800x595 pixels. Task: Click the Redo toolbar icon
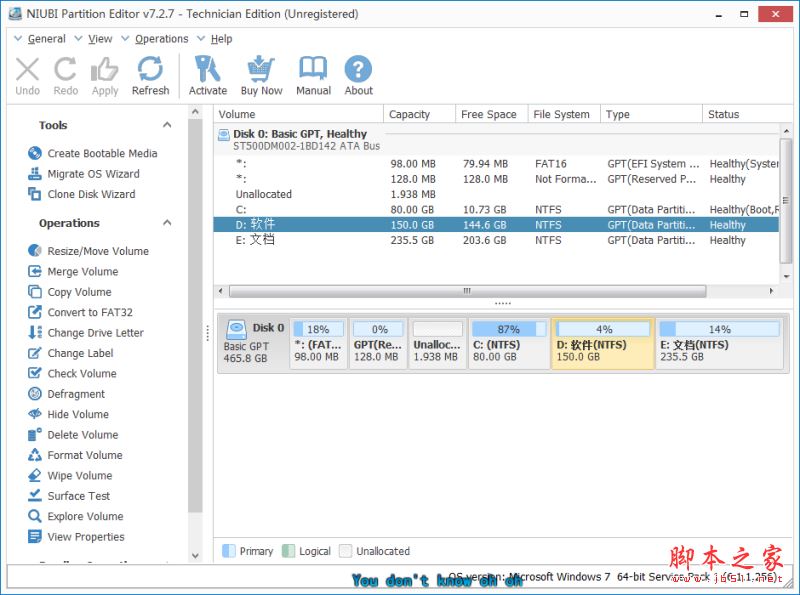[65, 69]
